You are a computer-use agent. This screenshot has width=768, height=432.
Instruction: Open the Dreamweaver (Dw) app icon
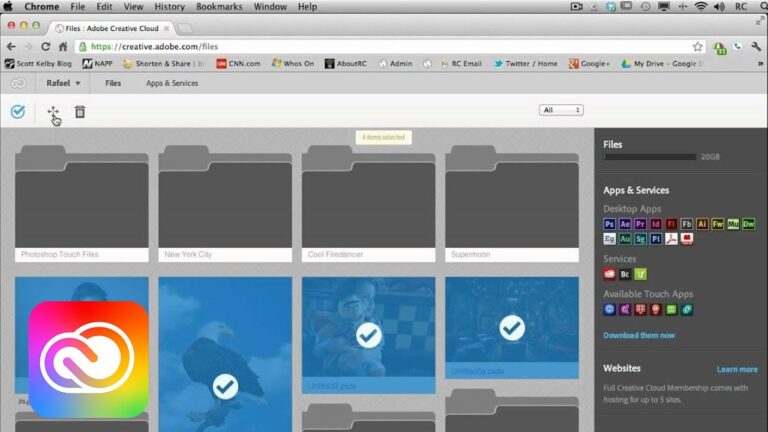click(x=749, y=224)
